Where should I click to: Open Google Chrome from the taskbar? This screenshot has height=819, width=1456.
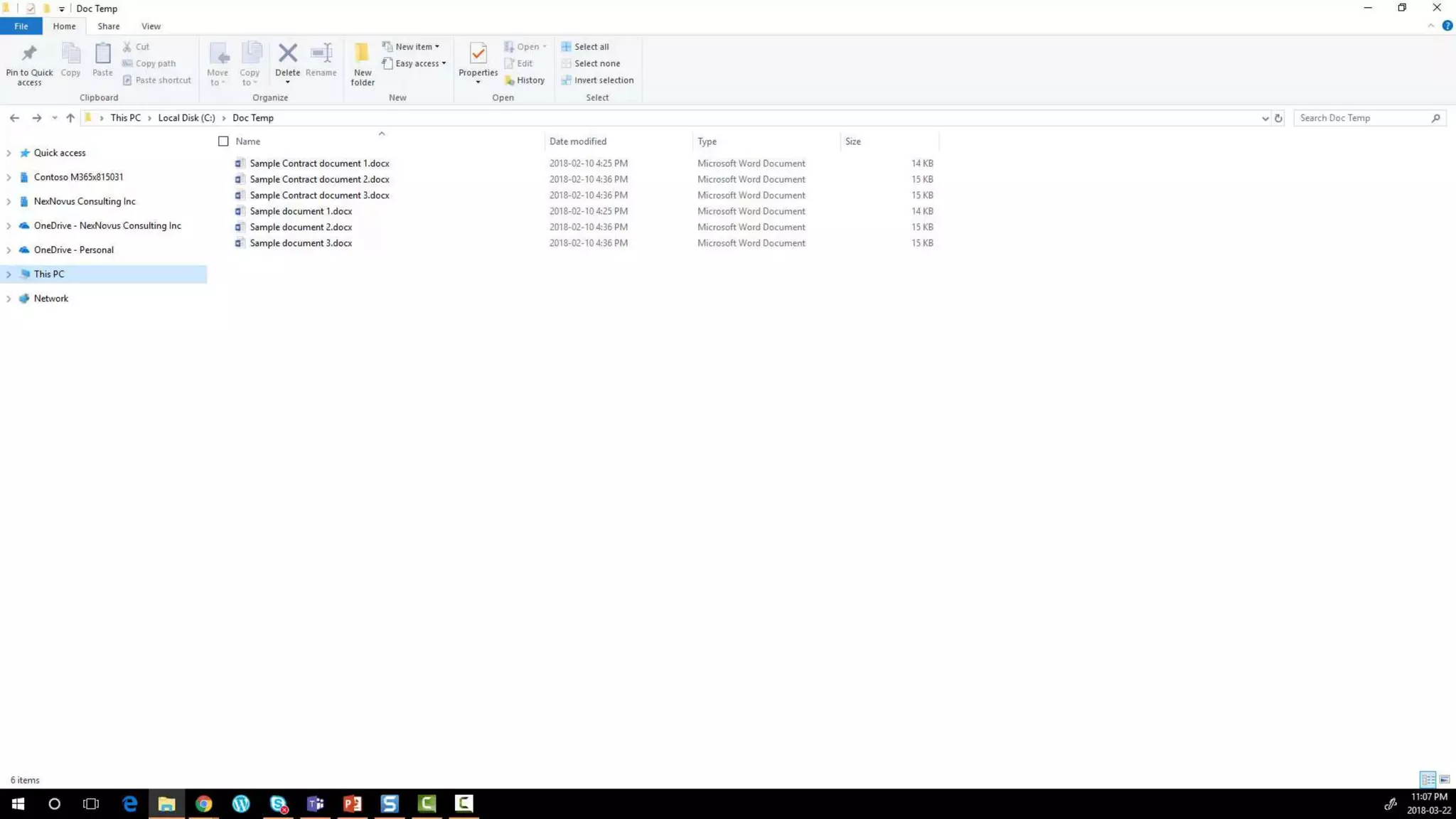point(204,803)
